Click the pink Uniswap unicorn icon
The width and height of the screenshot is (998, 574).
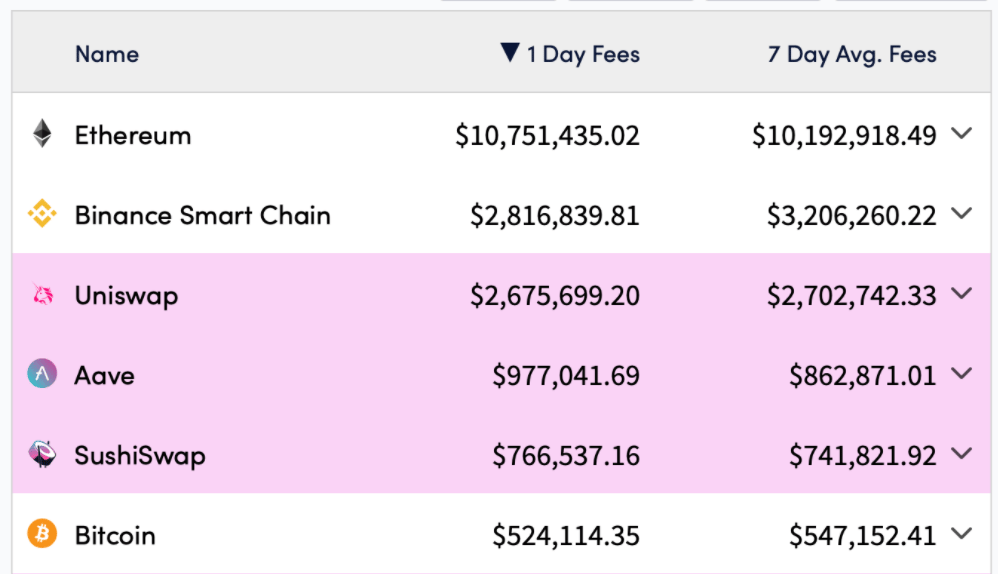click(42, 295)
